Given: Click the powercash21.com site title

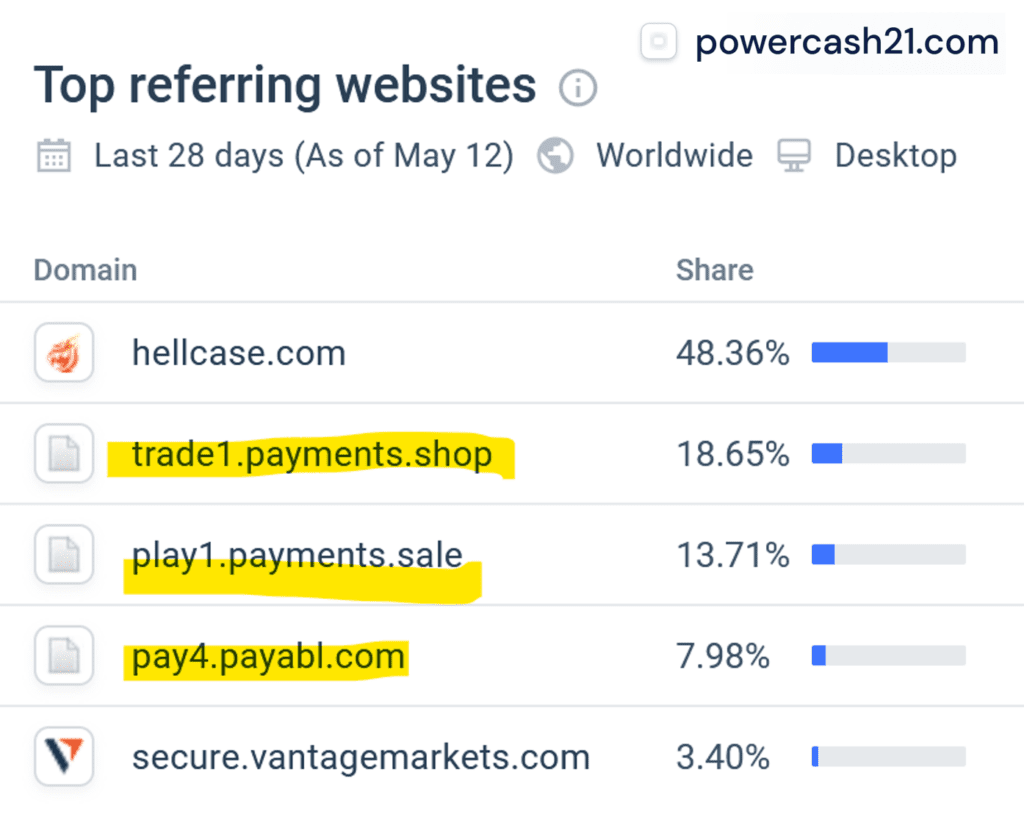Looking at the screenshot, I should (x=847, y=42).
